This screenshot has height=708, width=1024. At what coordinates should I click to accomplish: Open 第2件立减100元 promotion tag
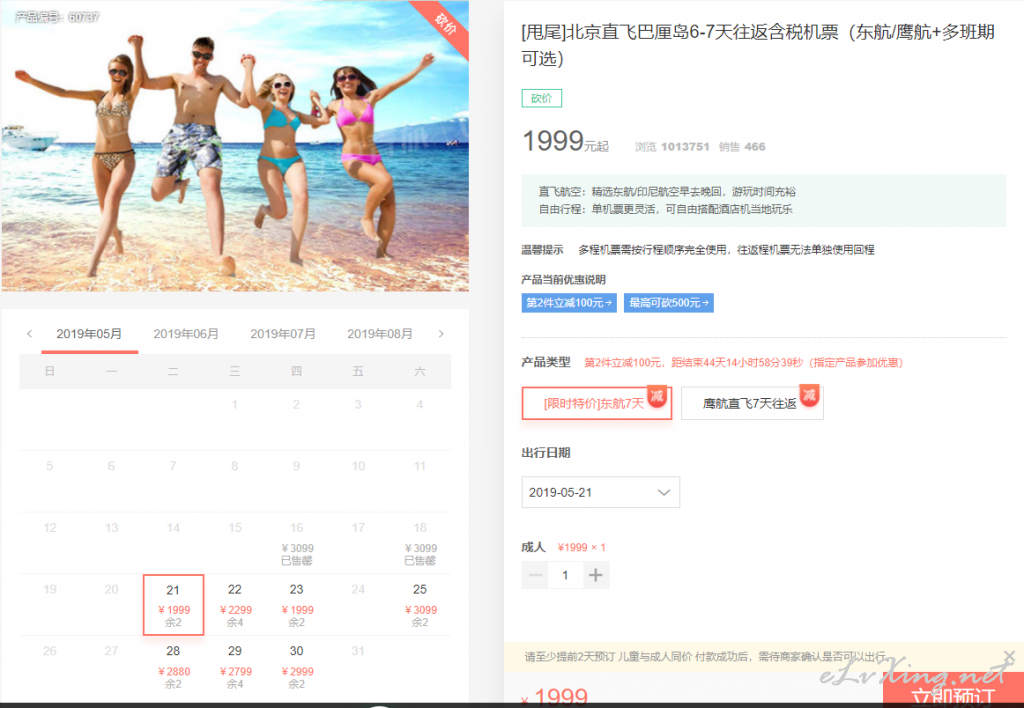569,302
